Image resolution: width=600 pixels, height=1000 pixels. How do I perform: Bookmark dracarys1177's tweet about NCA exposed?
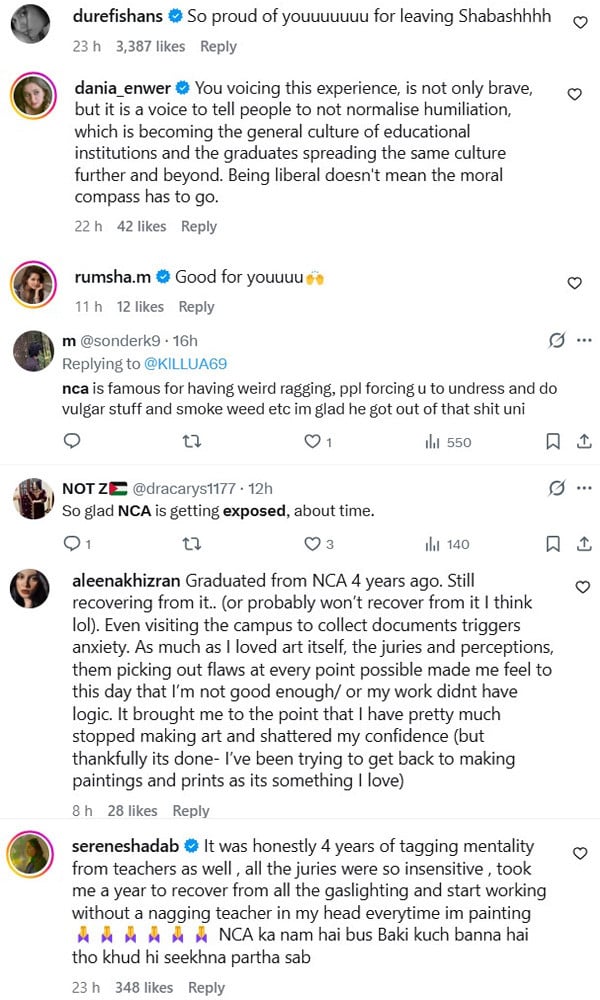click(x=552, y=544)
